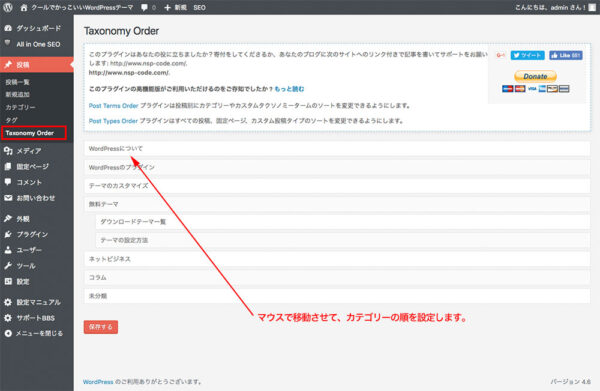Open the ダッシュボード dashboard icon
Image resolution: width=600 pixels, height=391 pixels.
coord(8,28)
